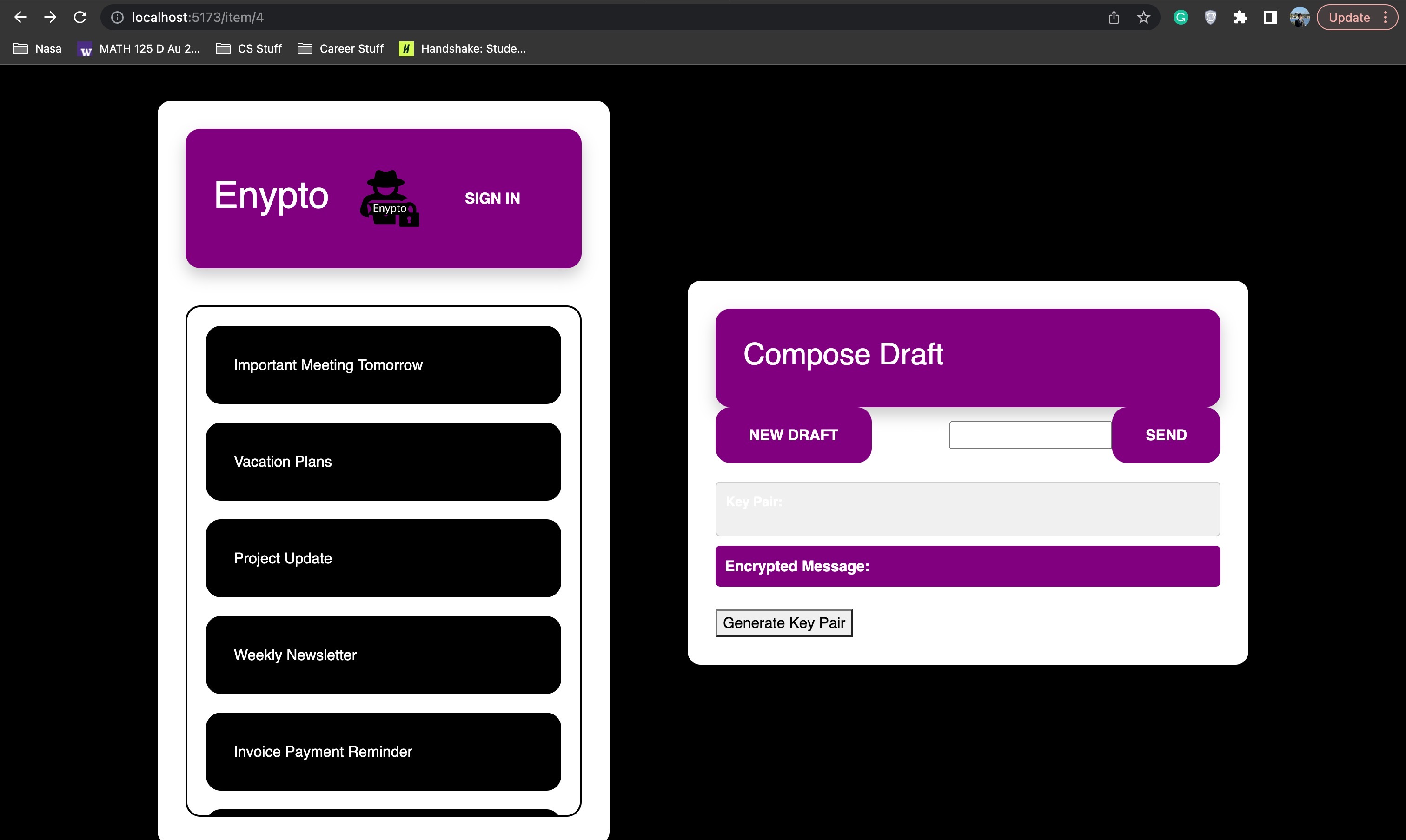This screenshot has width=1406, height=840.
Task: Focus the recipient input next to SEND
Action: click(x=1029, y=435)
